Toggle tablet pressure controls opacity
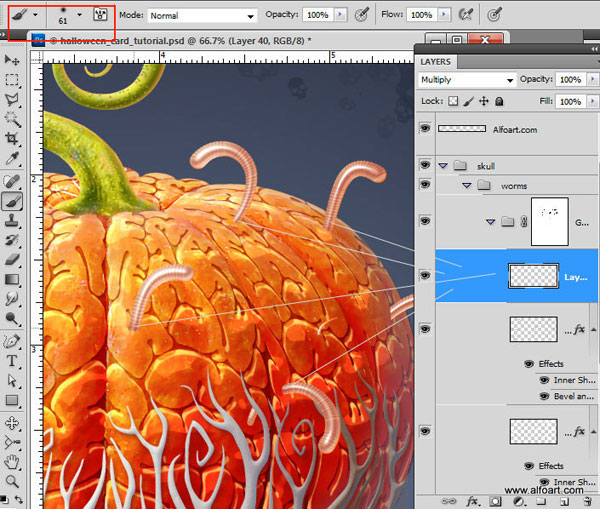Viewport: 600px width, 509px height. [362, 15]
